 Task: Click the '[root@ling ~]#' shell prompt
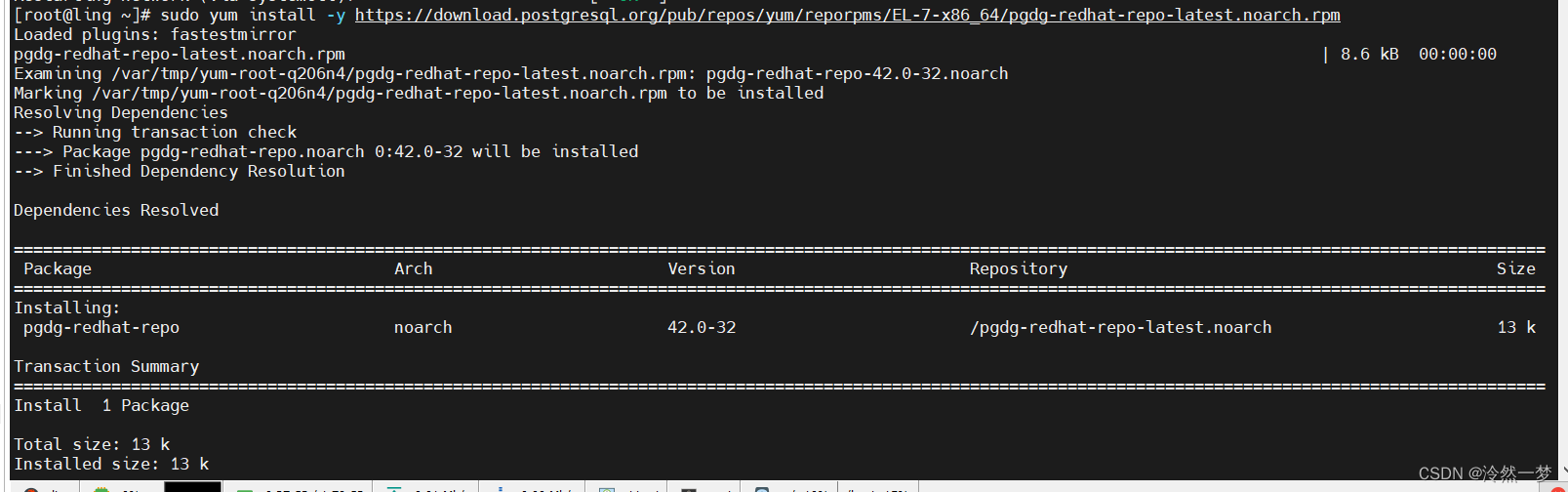(x=82, y=15)
